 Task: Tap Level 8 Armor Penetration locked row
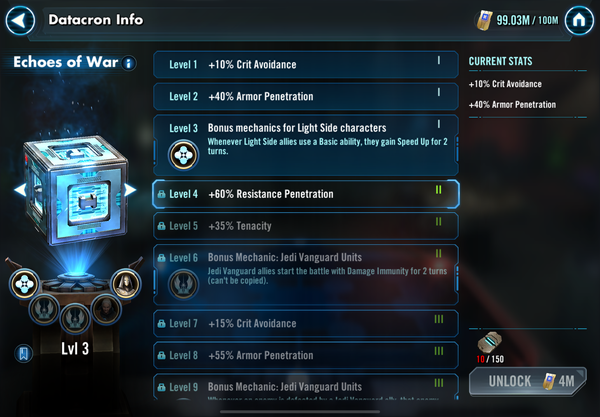click(x=306, y=355)
